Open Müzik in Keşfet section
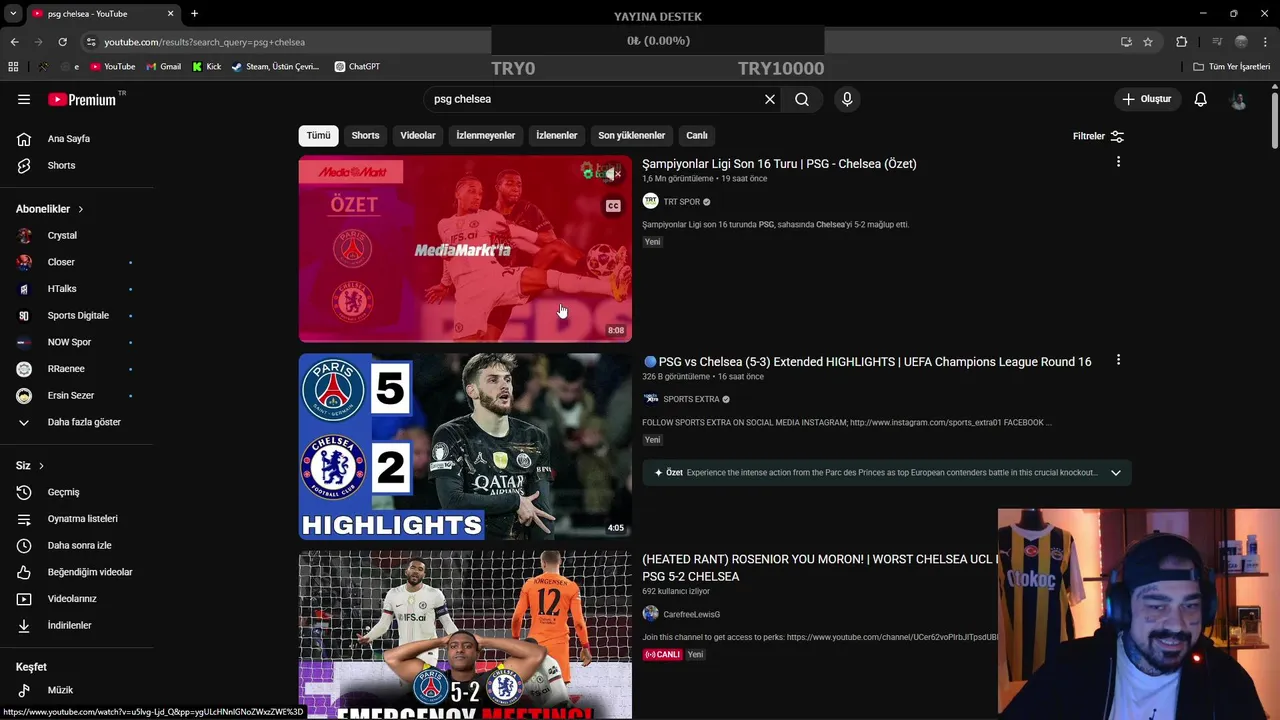This screenshot has height=720, width=1280. tap(60, 690)
